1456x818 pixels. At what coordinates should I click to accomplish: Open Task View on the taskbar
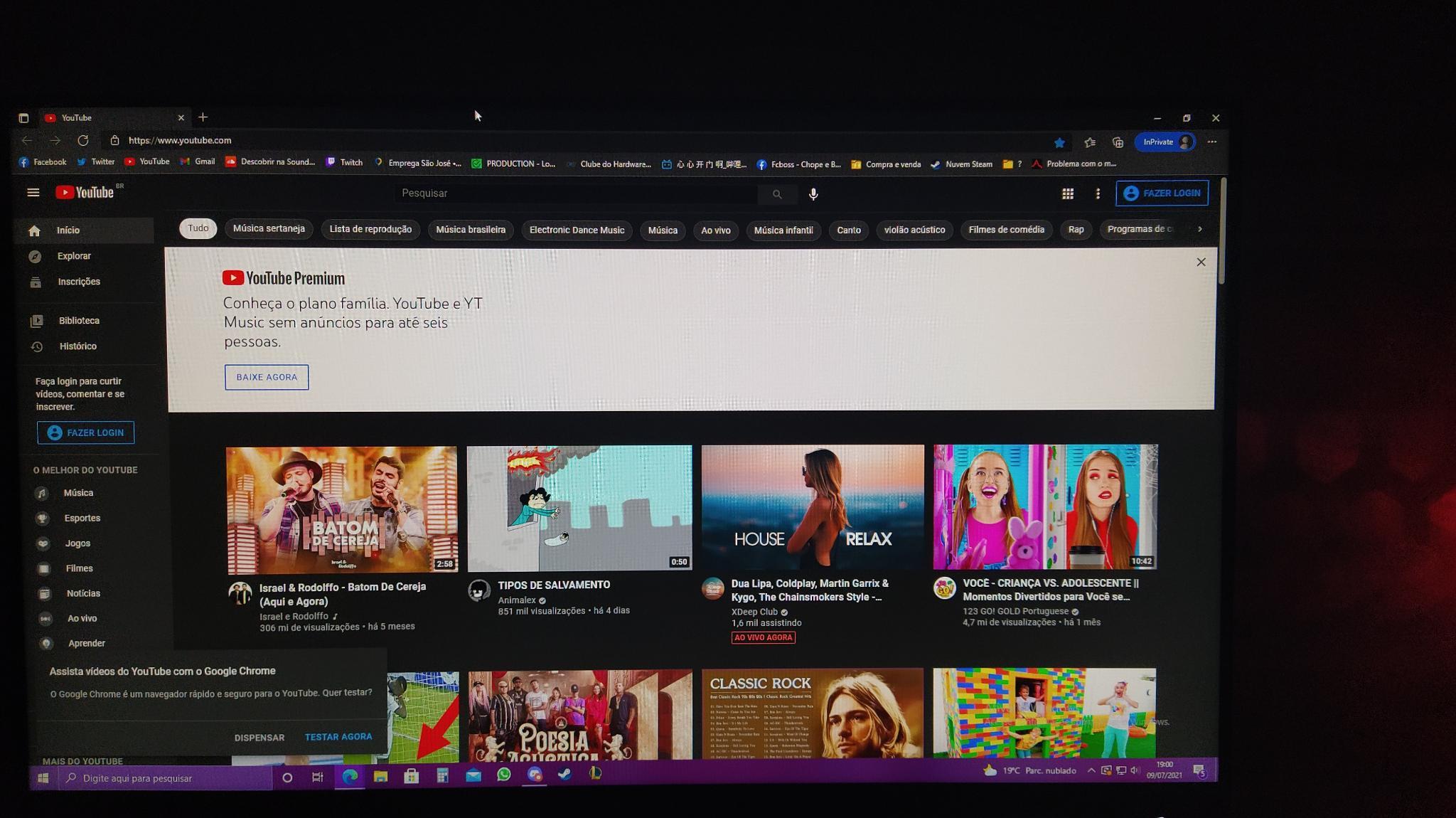pyautogui.click(x=318, y=777)
